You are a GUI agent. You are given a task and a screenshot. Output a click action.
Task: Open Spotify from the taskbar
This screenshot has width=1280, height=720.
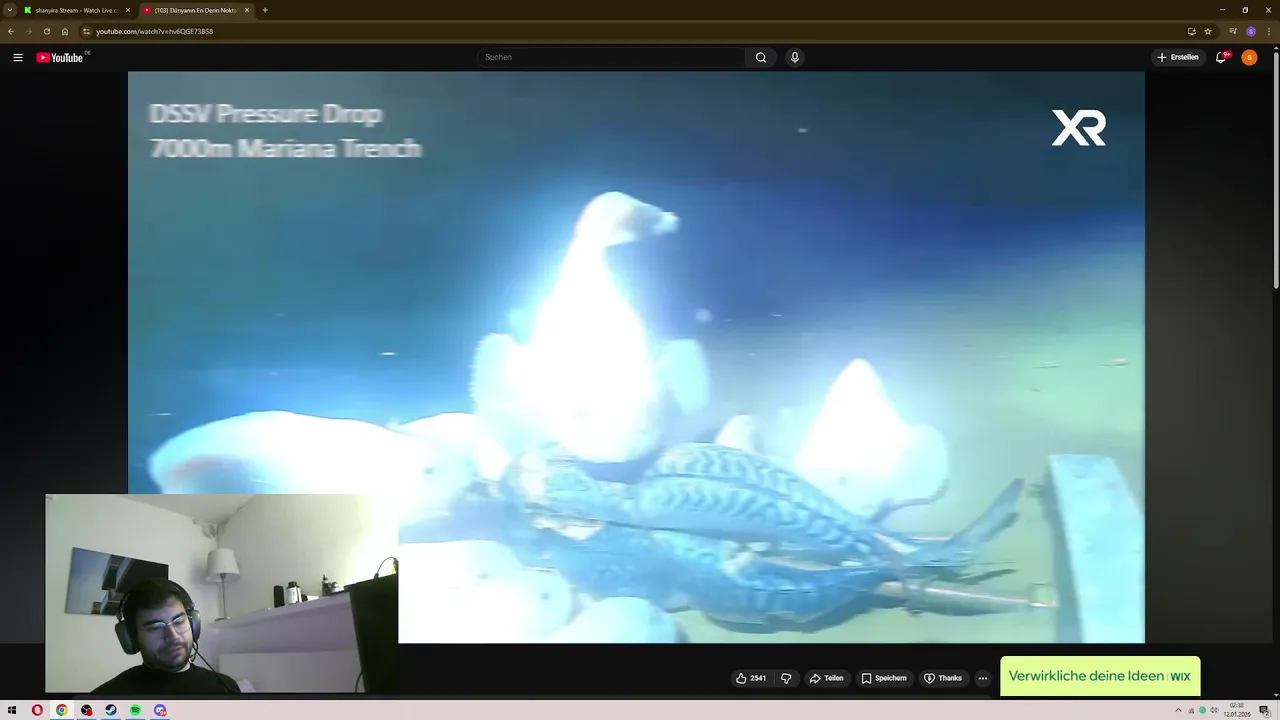pos(135,710)
